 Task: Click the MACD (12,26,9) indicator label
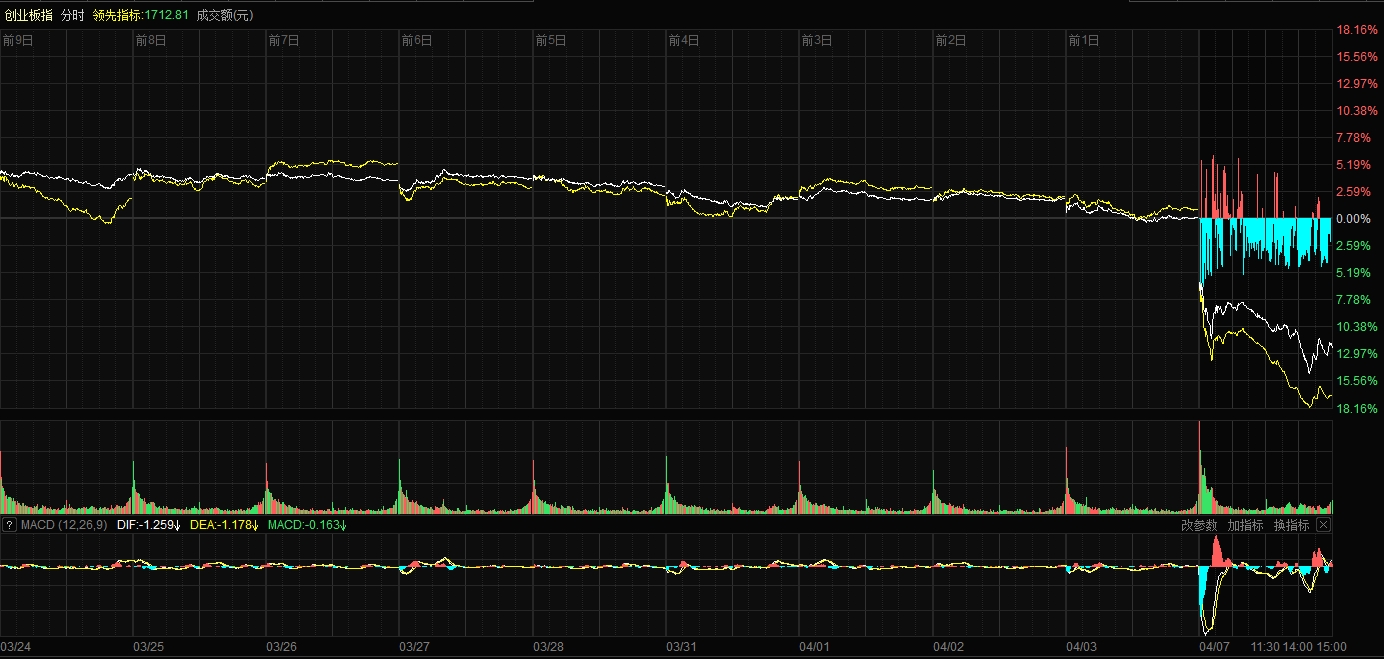point(63,525)
